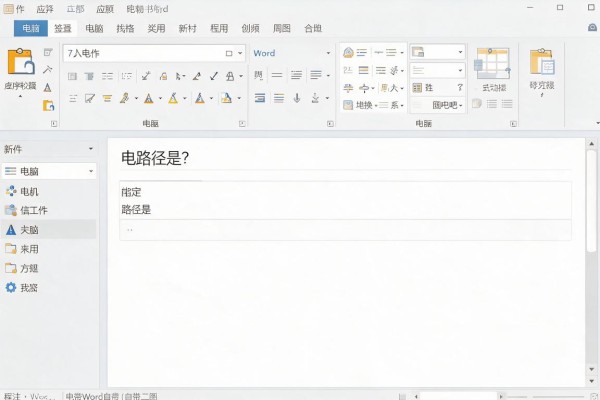The height and width of the screenshot is (400, 600).
Task: Click the stamp icon beside the check arrow
Action: [x=230, y=76]
